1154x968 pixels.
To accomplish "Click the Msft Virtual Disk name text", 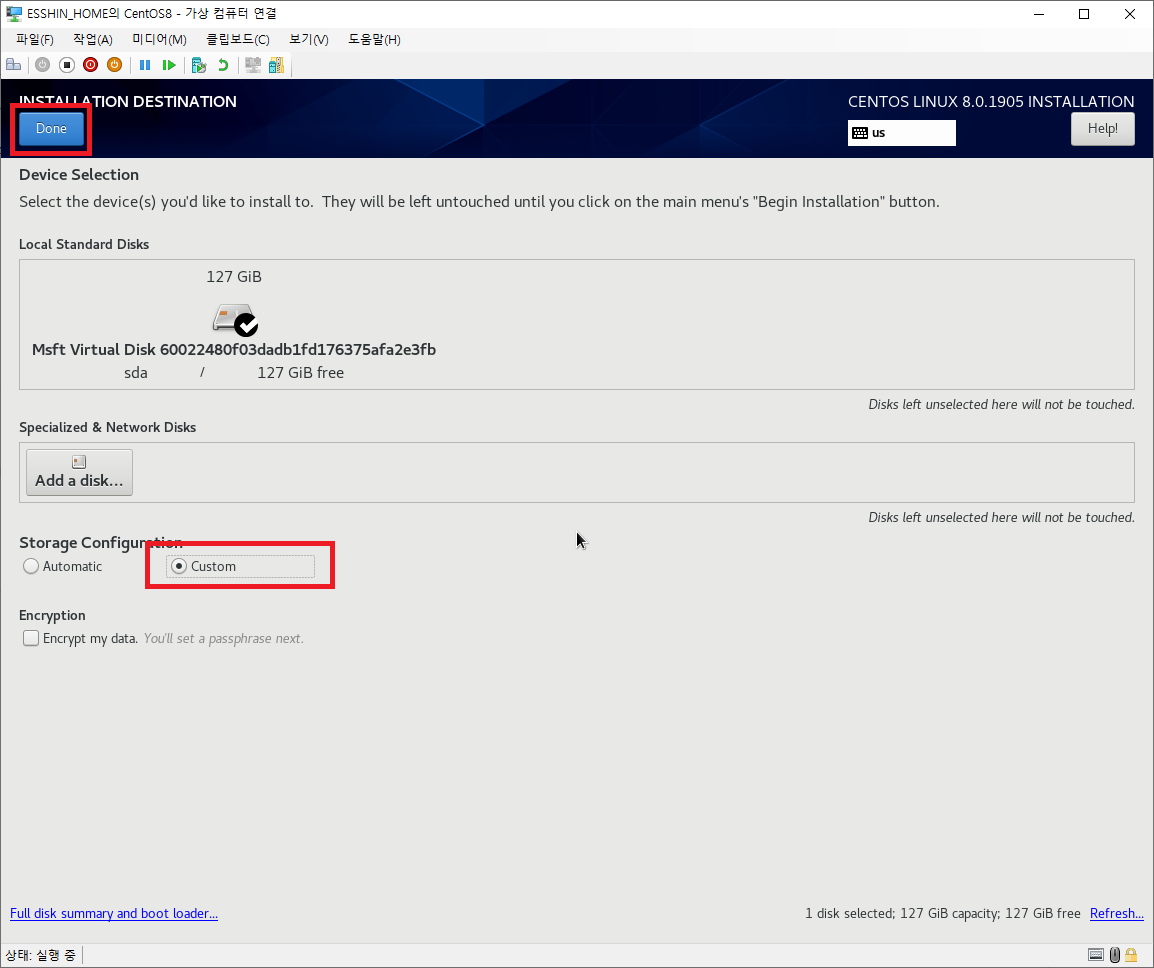I will pos(234,350).
